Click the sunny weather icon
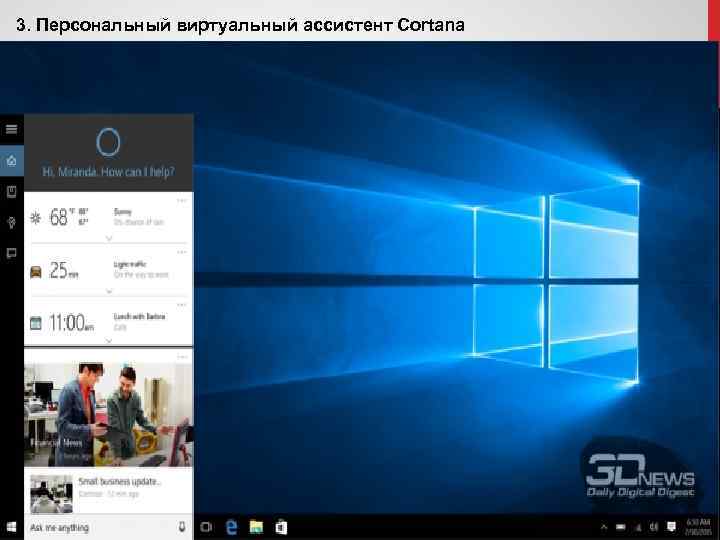Viewport: 720px width, 540px height. pyautogui.click(x=35, y=218)
